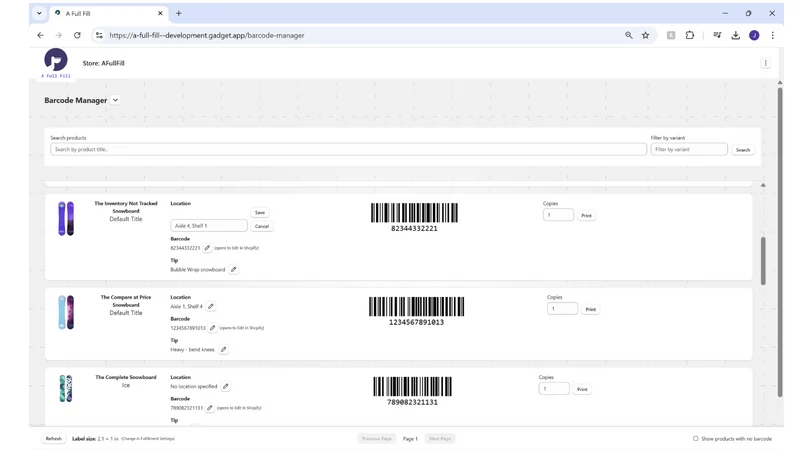
Task: Click the Inventory Not Tracked Snowboard thumbnail
Action: (x=66, y=218)
